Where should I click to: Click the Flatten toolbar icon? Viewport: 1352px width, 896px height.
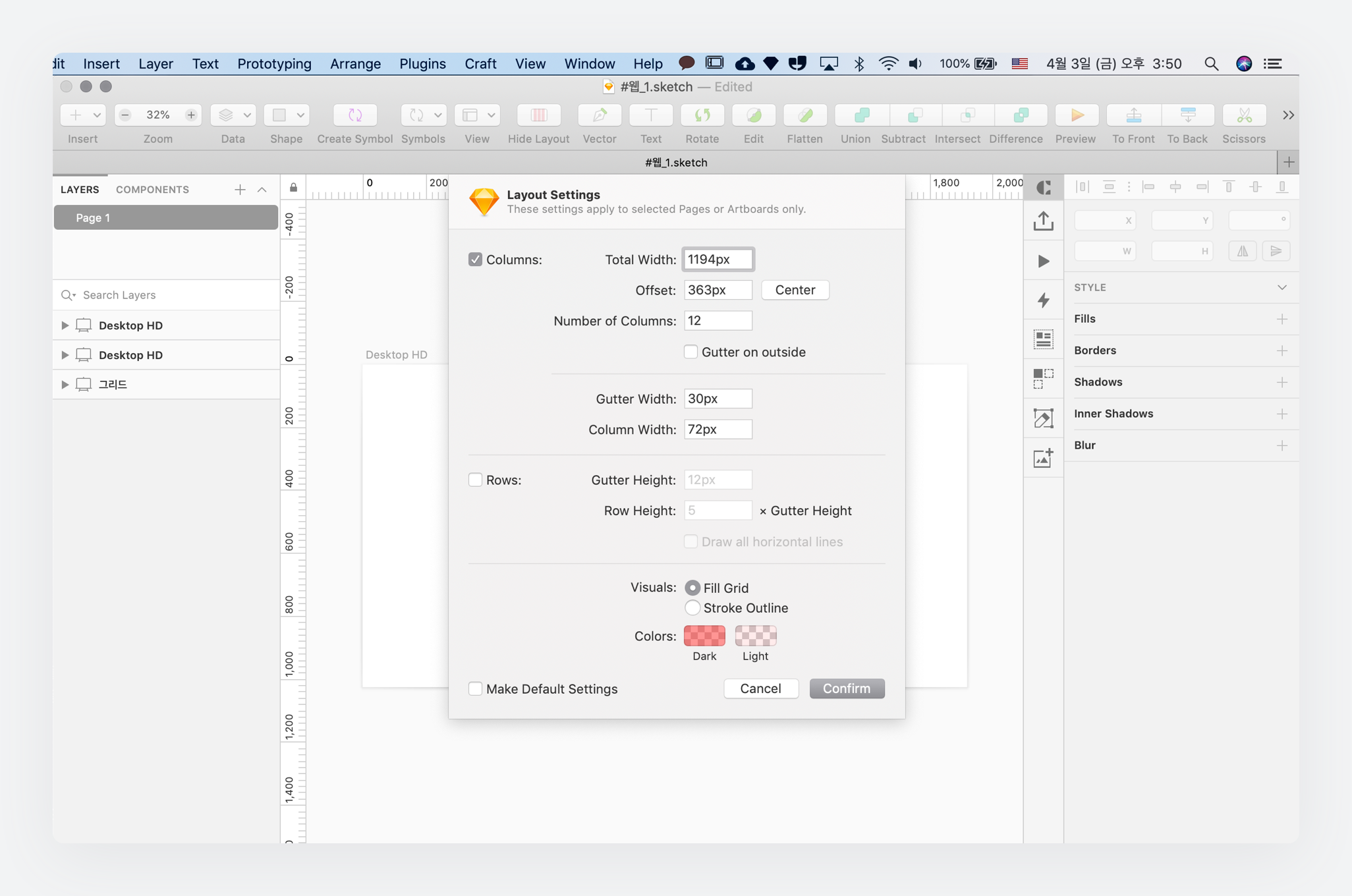[x=804, y=115]
